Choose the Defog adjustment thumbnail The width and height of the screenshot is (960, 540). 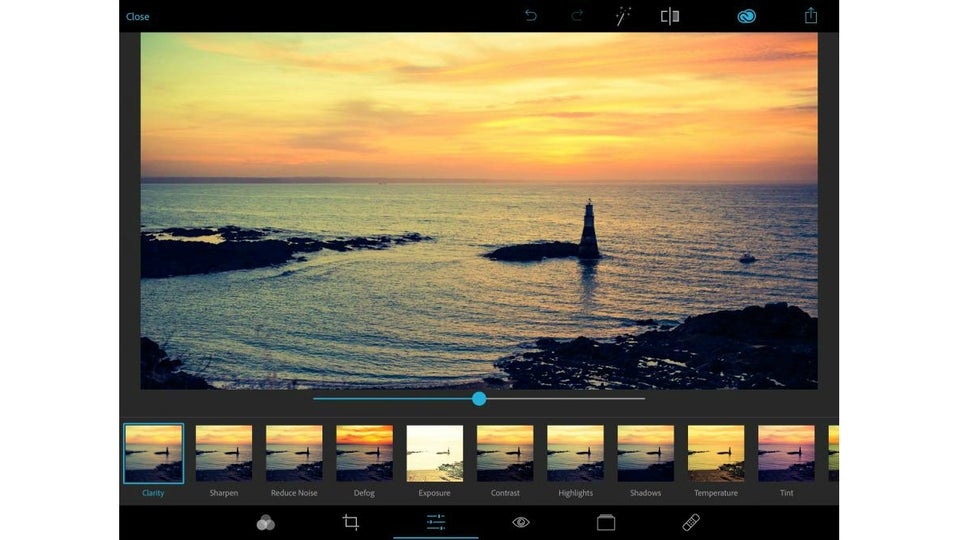coord(364,453)
